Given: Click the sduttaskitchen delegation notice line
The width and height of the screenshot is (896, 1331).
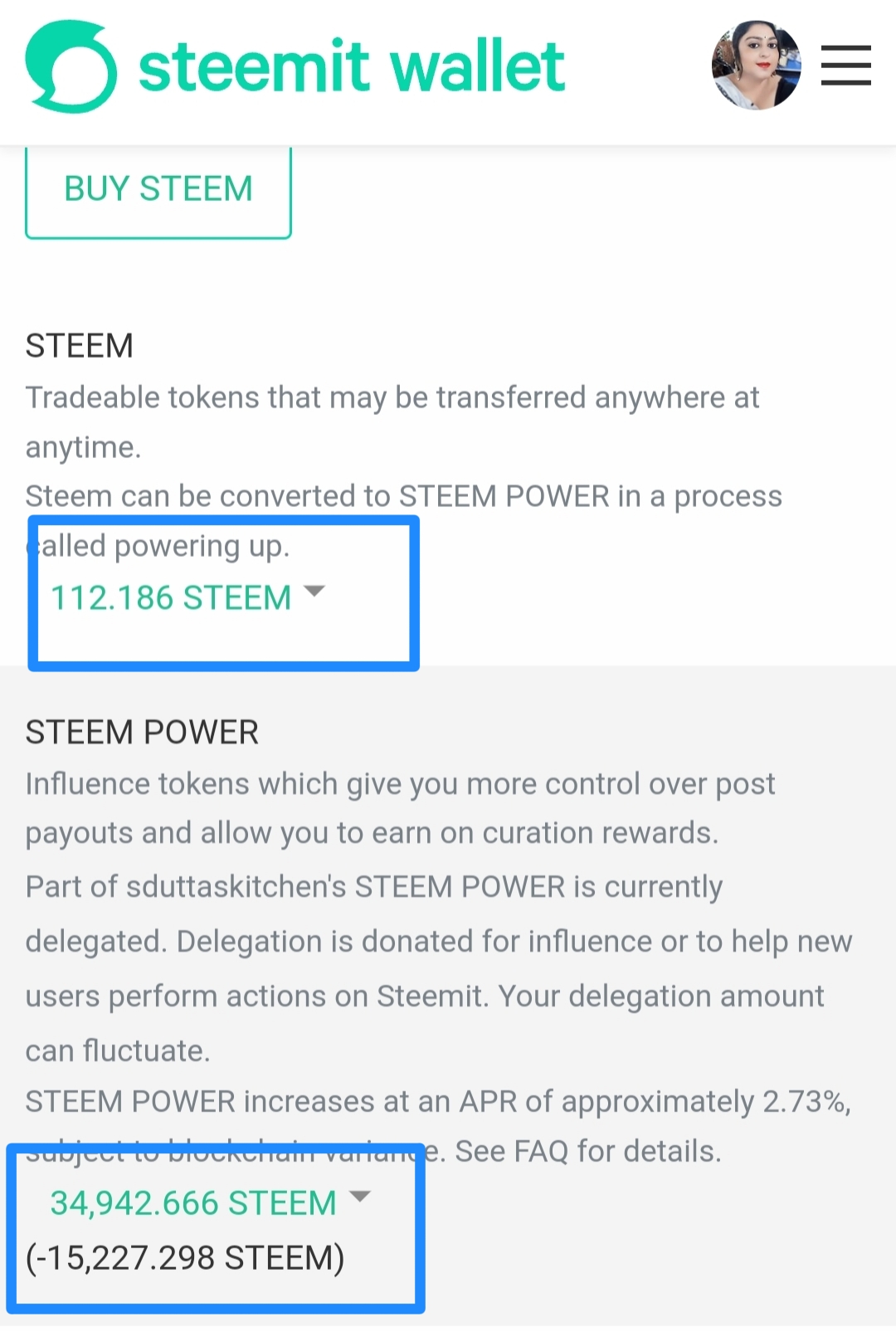Looking at the screenshot, I should (373, 887).
